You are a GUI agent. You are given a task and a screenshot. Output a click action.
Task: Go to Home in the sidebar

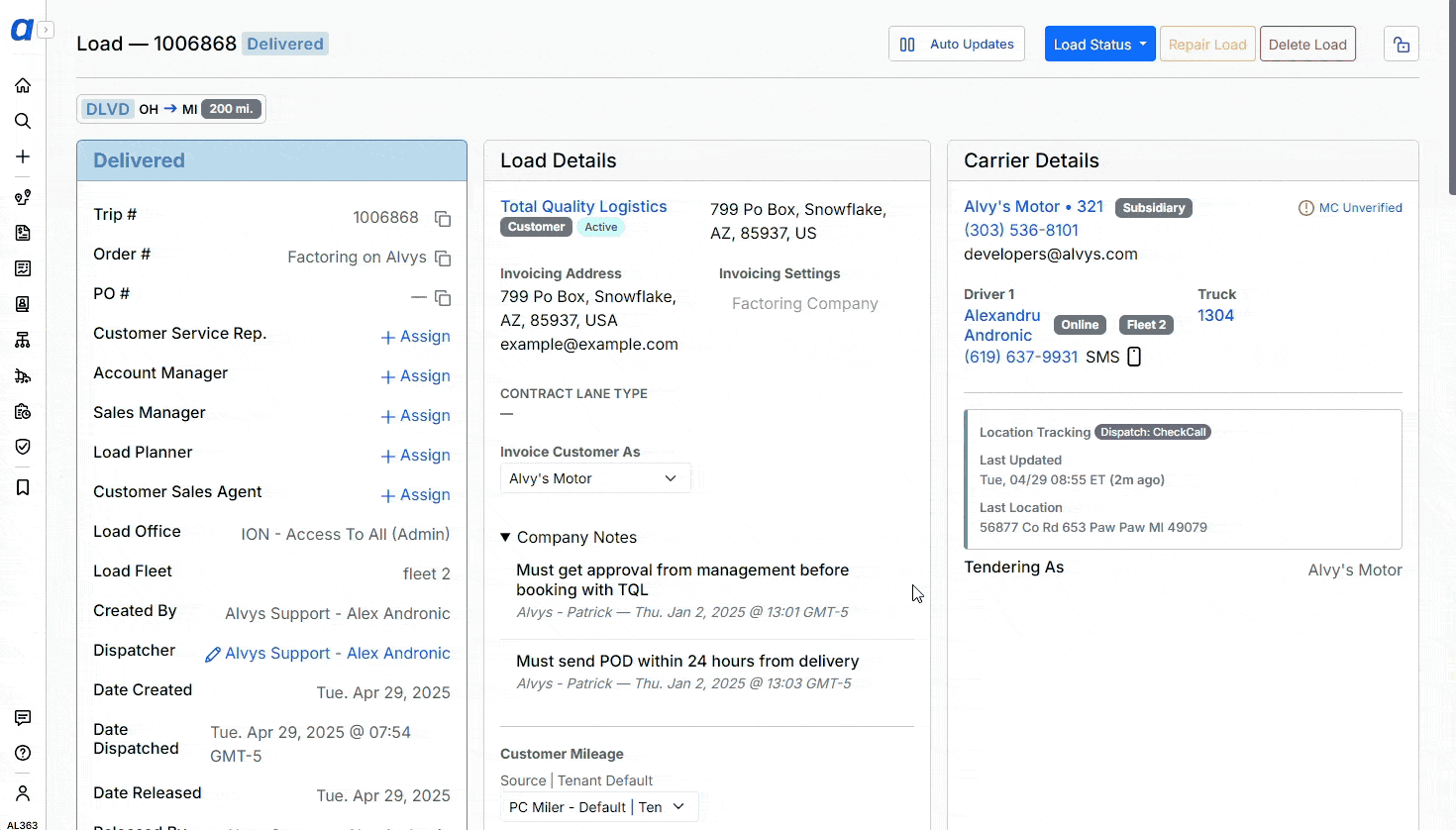pos(23,85)
